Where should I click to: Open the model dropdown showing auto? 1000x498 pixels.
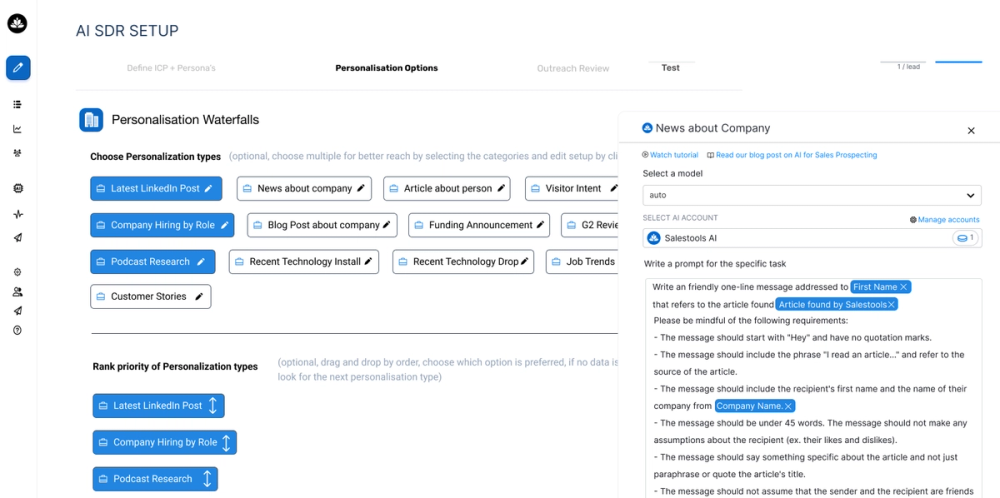812,195
